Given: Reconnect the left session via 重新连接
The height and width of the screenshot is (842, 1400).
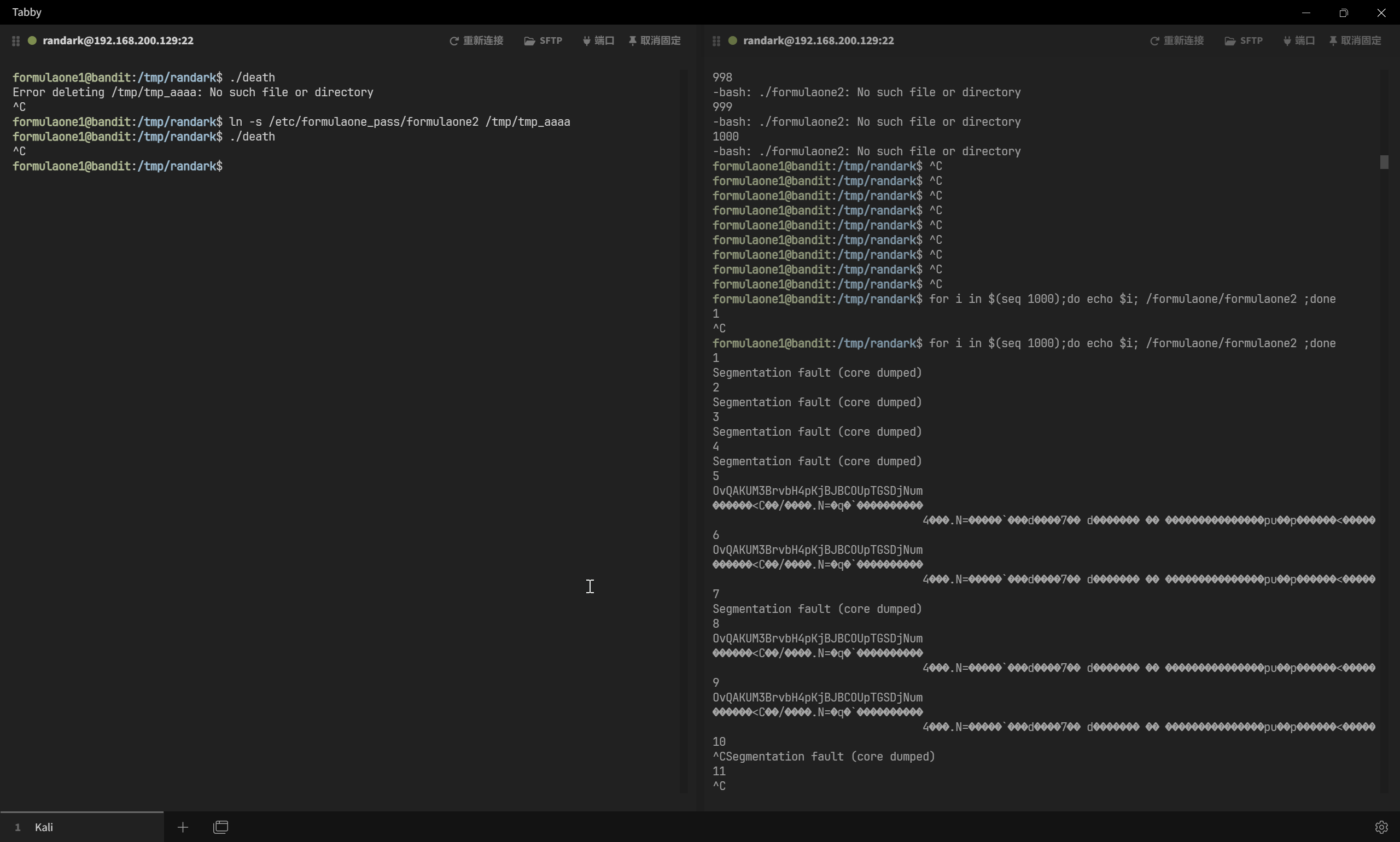Looking at the screenshot, I should (476, 41).
